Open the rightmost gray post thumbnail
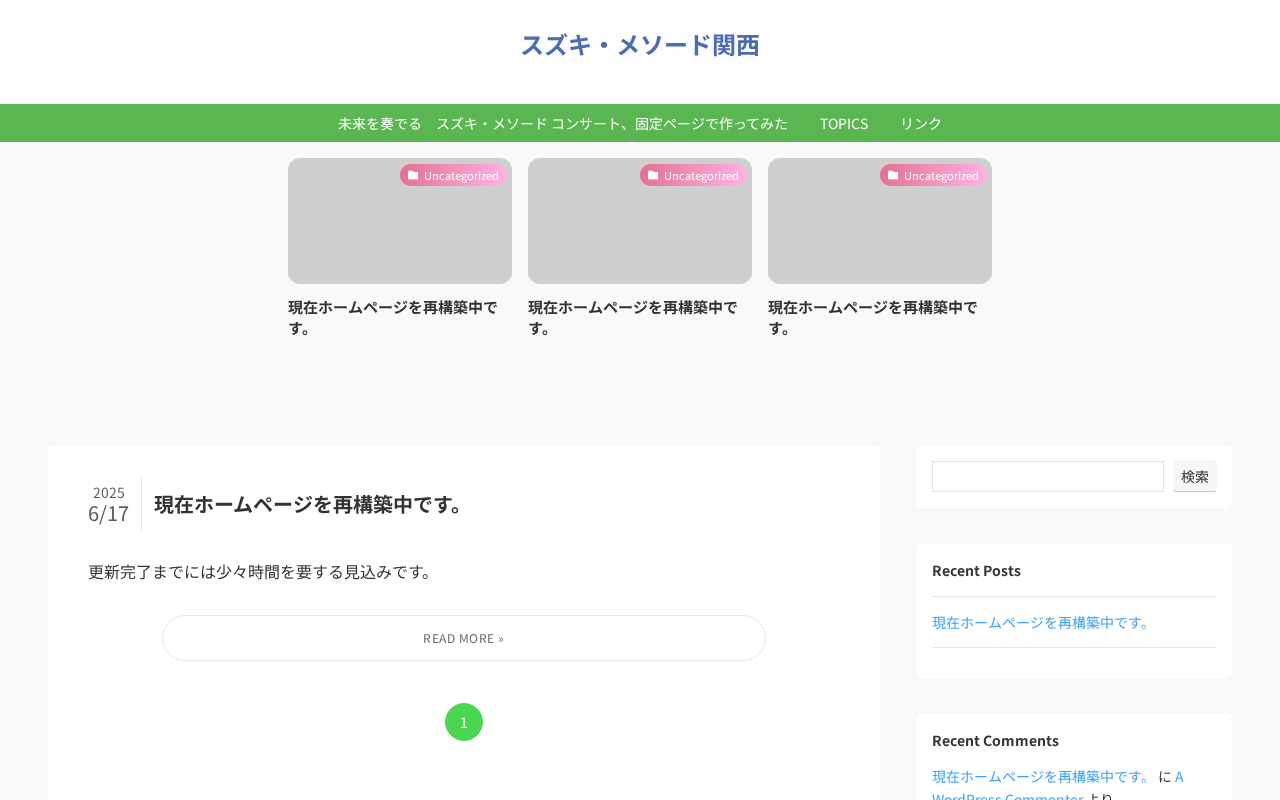The image size is (1280, 800). [880, 221]
